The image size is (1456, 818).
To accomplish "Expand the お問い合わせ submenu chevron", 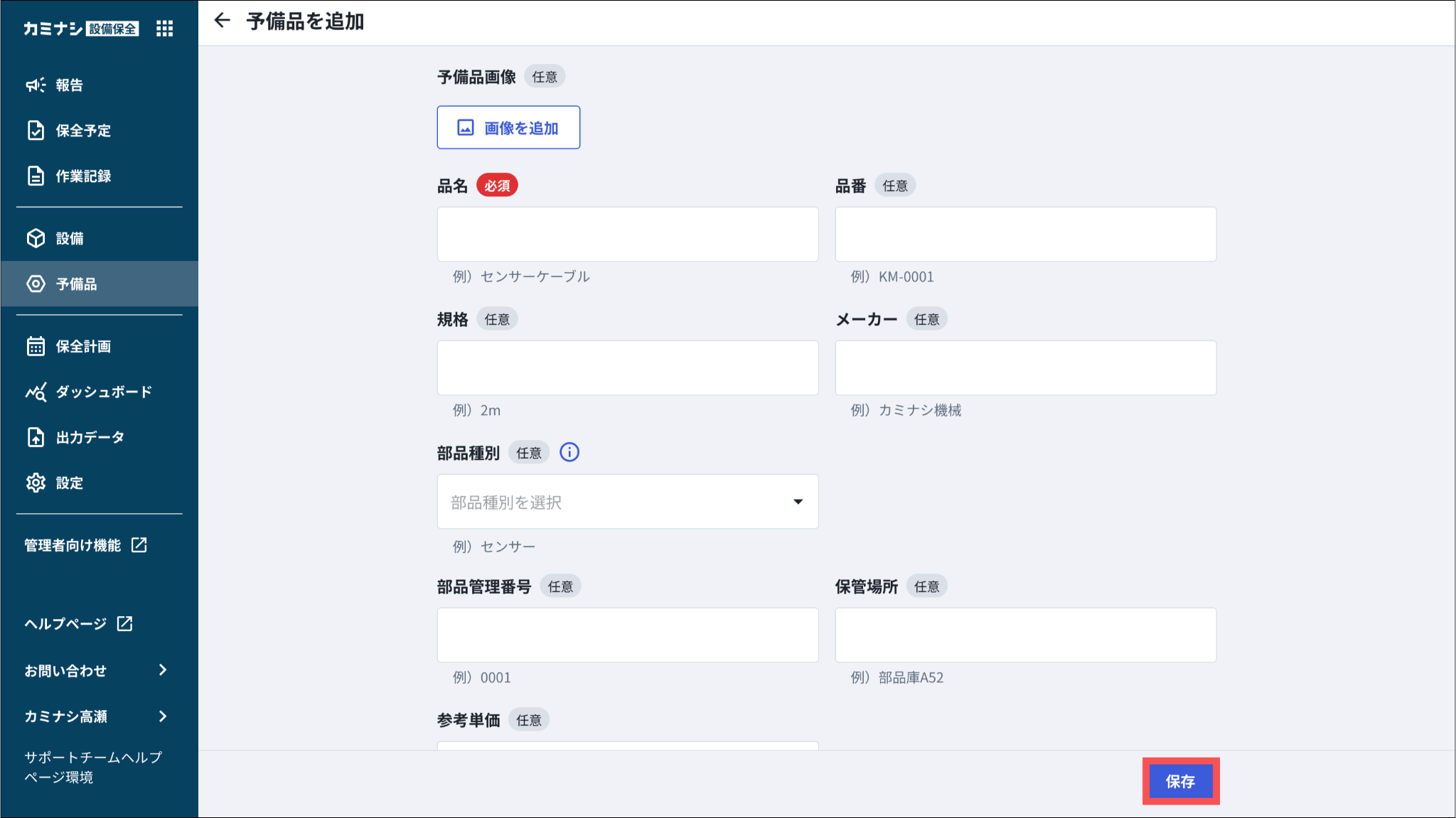I will coord(163,670).
